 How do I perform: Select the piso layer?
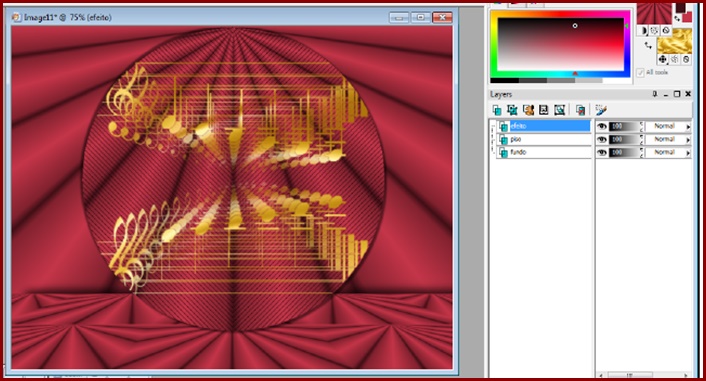coord(544,140)
